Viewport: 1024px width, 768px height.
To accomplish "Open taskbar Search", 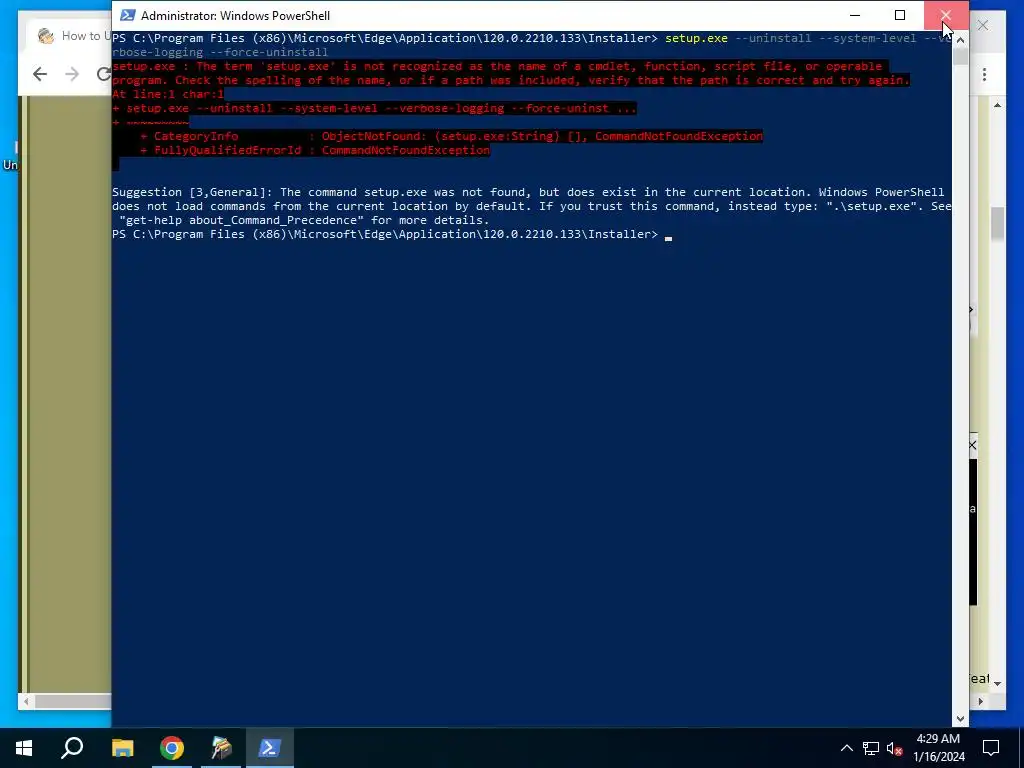I will (72, 748).
